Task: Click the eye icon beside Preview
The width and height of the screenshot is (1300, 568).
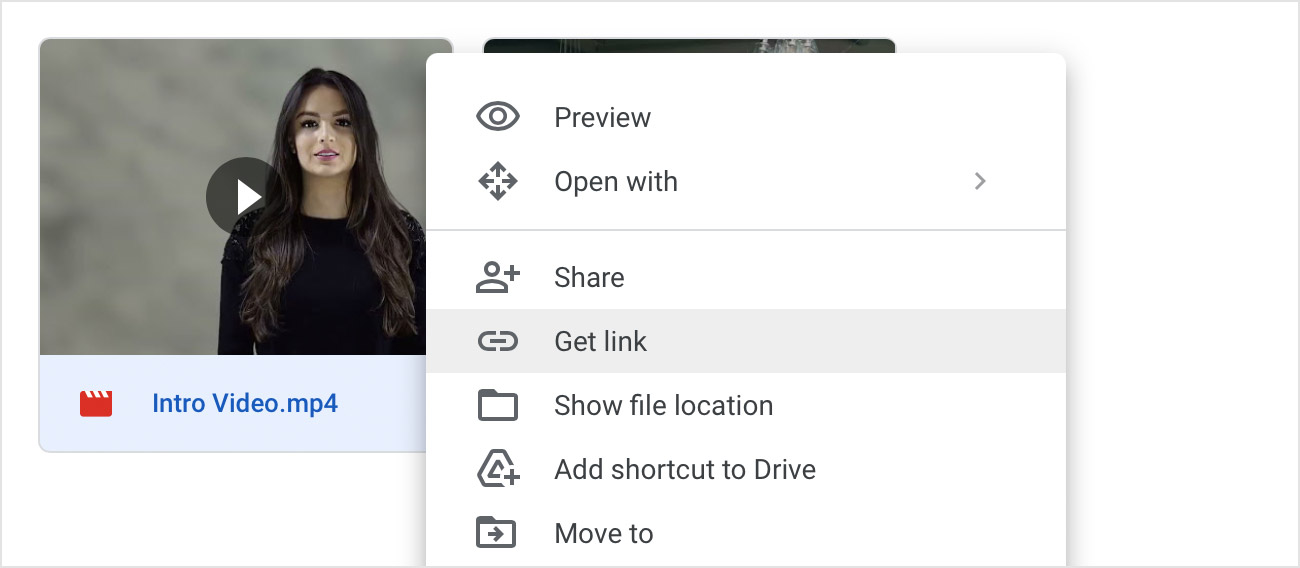Action: coord(497,117)
